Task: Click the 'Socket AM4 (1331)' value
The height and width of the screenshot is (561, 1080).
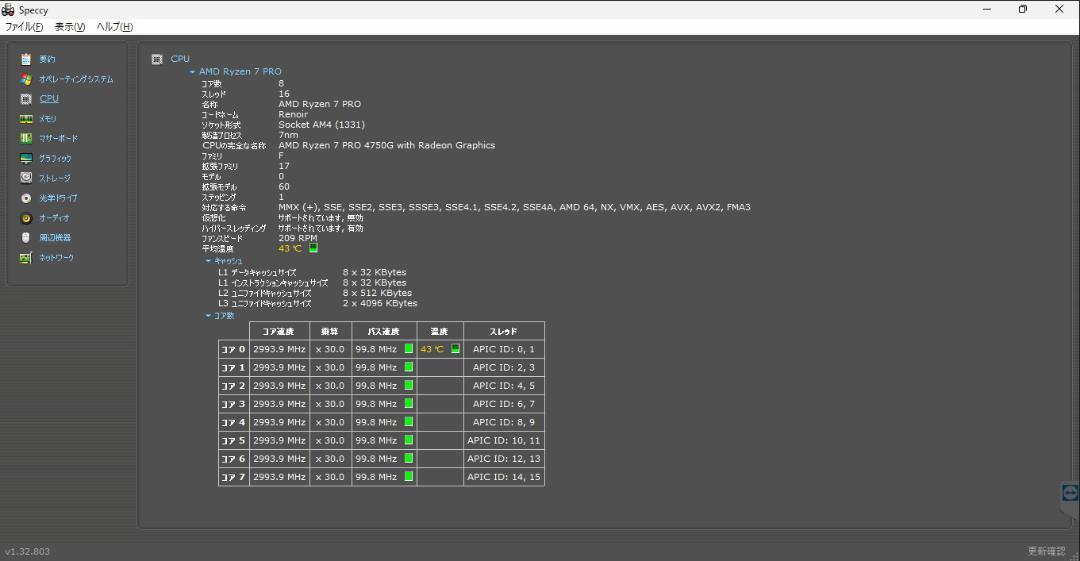Action: tap(322, 125)
